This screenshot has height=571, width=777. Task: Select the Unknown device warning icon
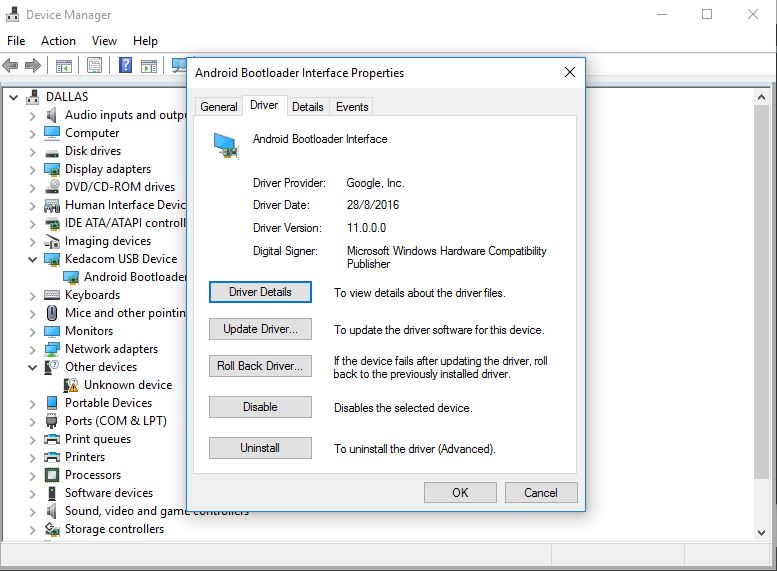pyautogui.click(x=72, y=385)
